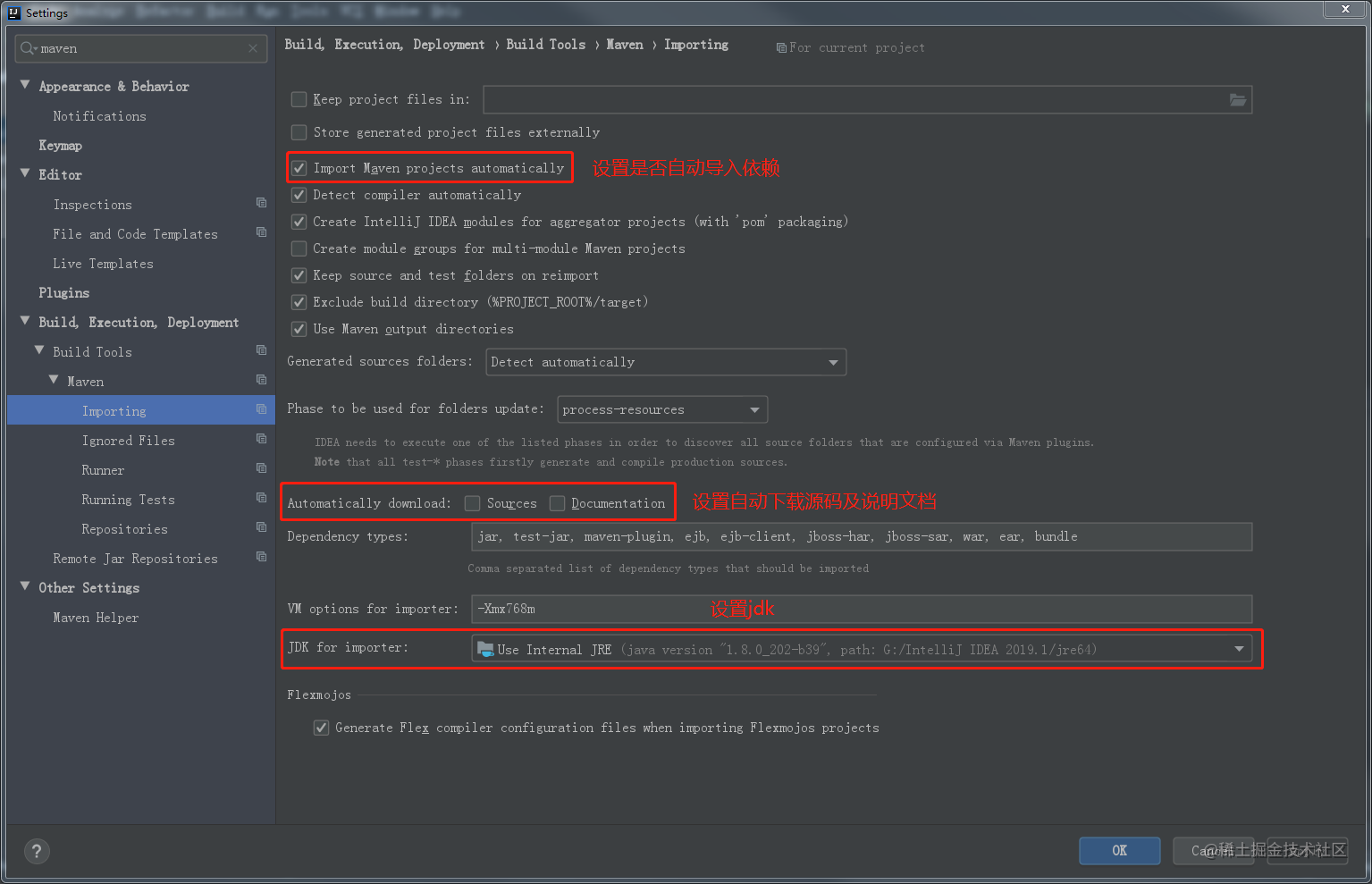1372x884 pixels.
Task: Click Build, Execution, Deployment breadcrumb
Action: pos(384,45)
